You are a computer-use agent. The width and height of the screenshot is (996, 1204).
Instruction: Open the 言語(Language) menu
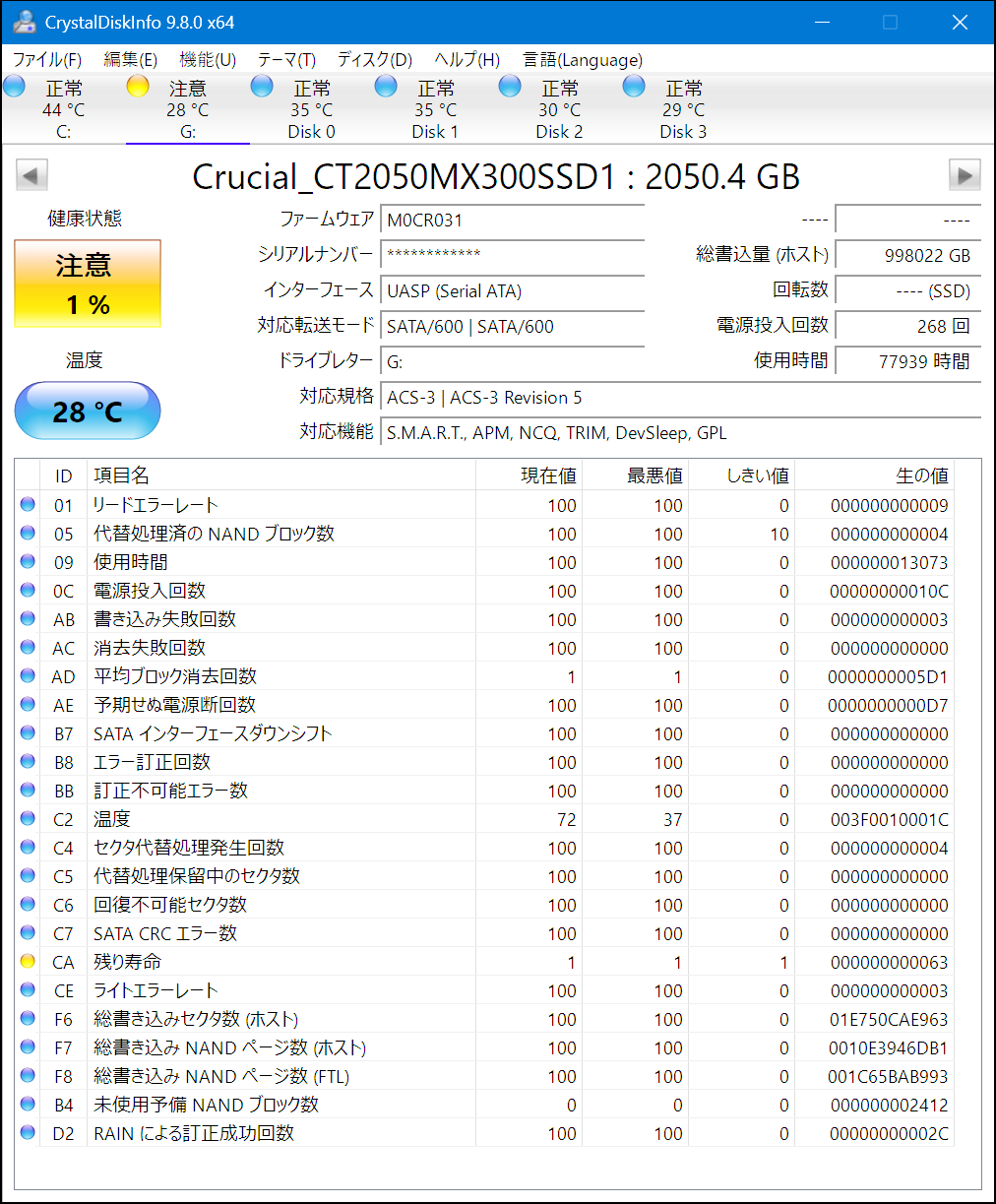(583, 60)
